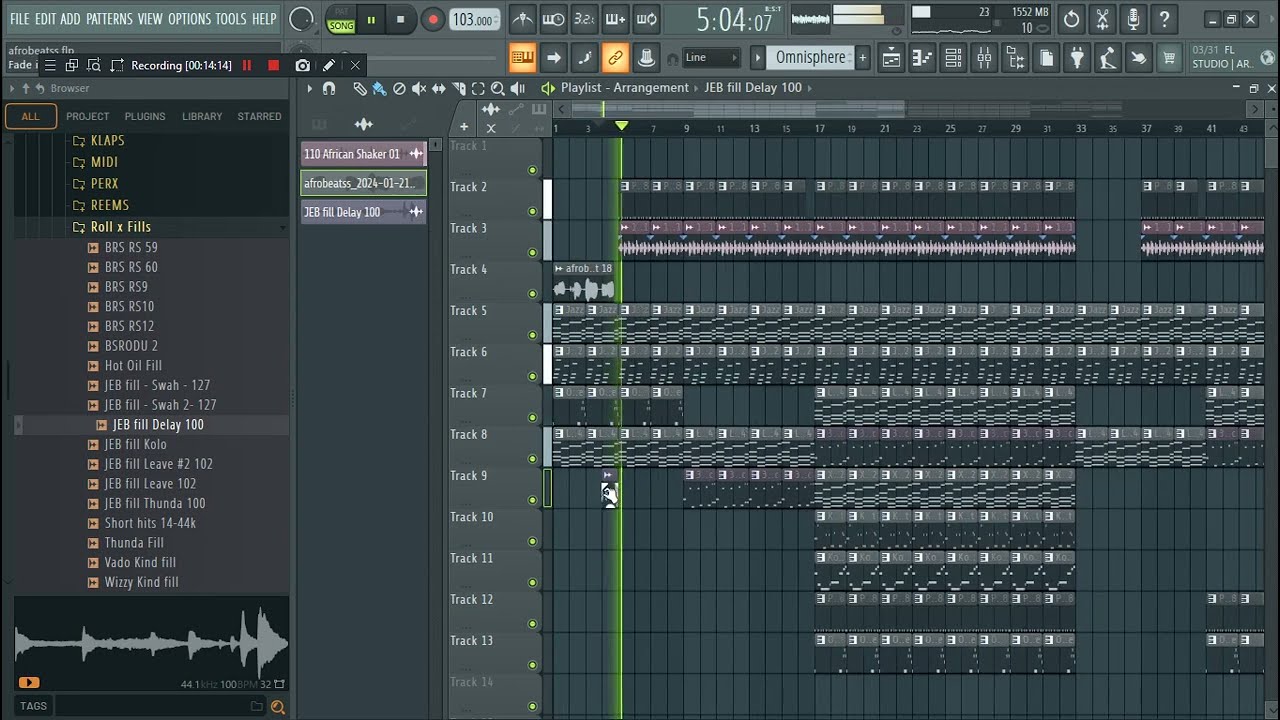Open the plugin picker icon

(1015, 58)
